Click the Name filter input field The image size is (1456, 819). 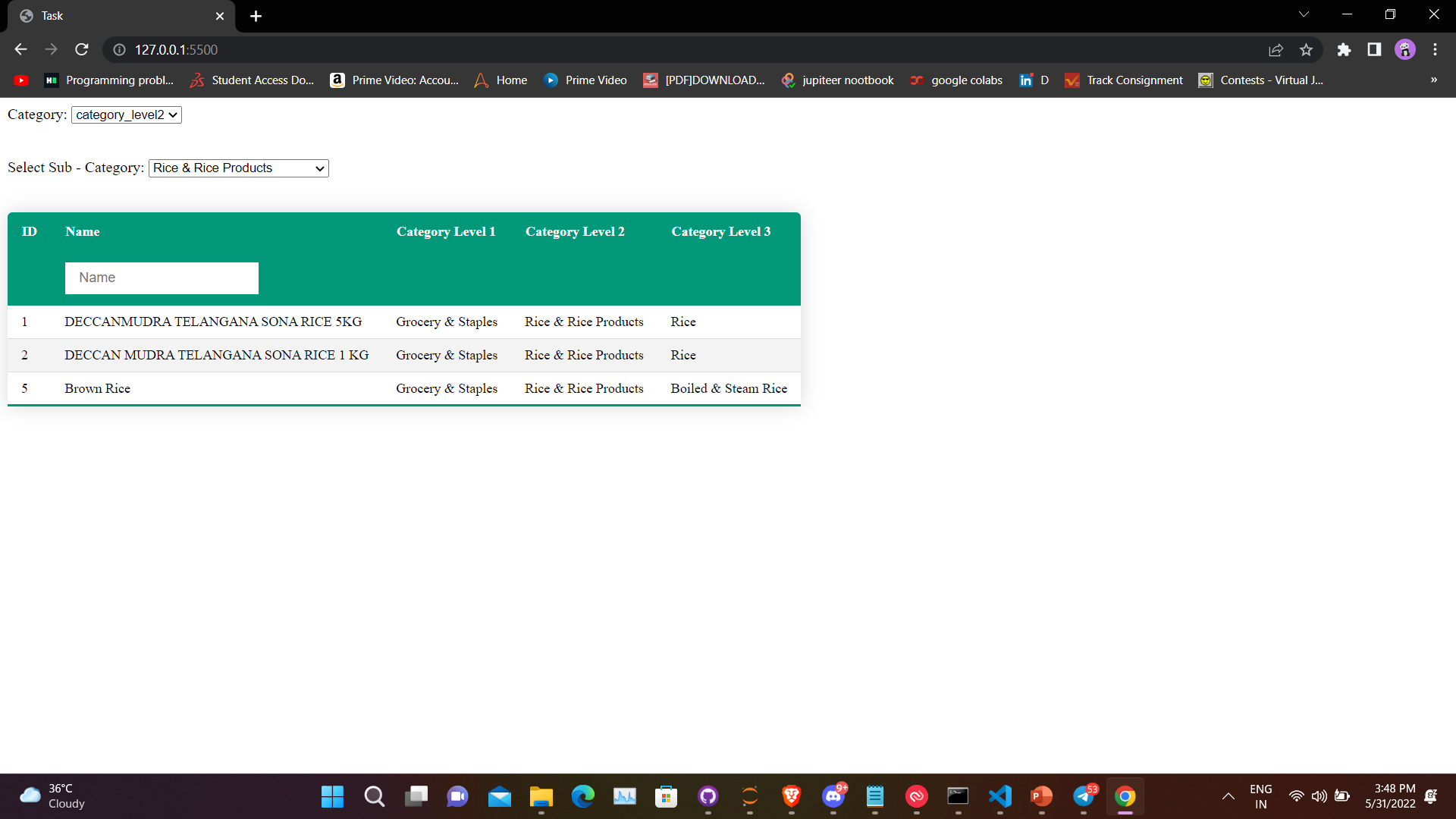(x=161, y=278)
